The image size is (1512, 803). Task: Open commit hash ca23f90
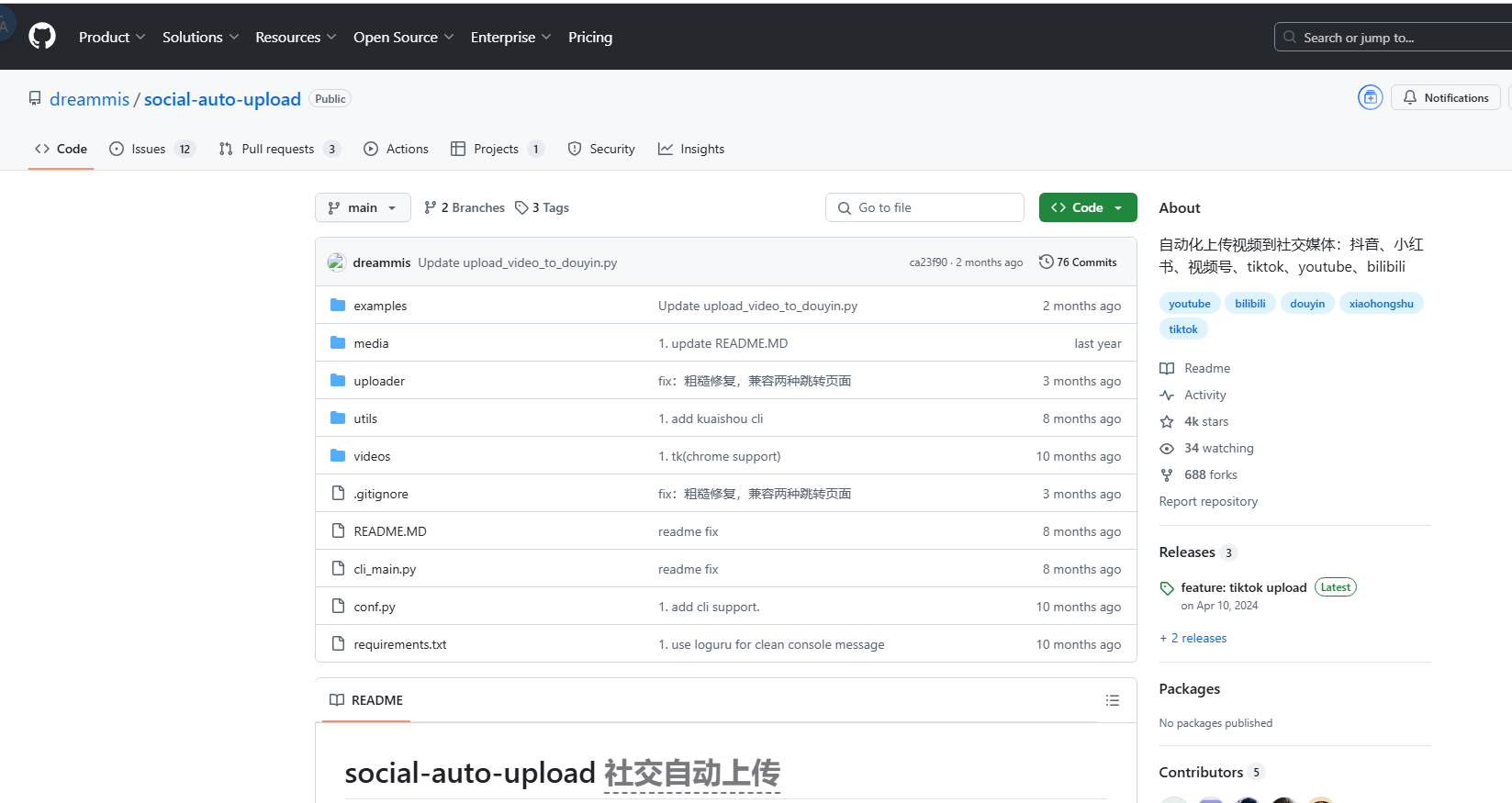coord(928,262)
